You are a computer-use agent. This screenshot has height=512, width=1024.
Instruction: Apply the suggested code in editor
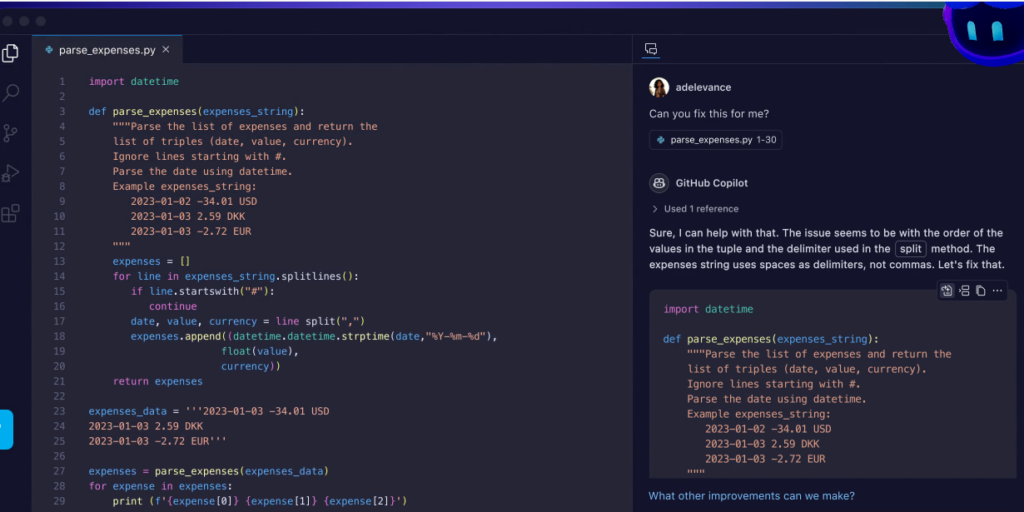tap(946, 291)
